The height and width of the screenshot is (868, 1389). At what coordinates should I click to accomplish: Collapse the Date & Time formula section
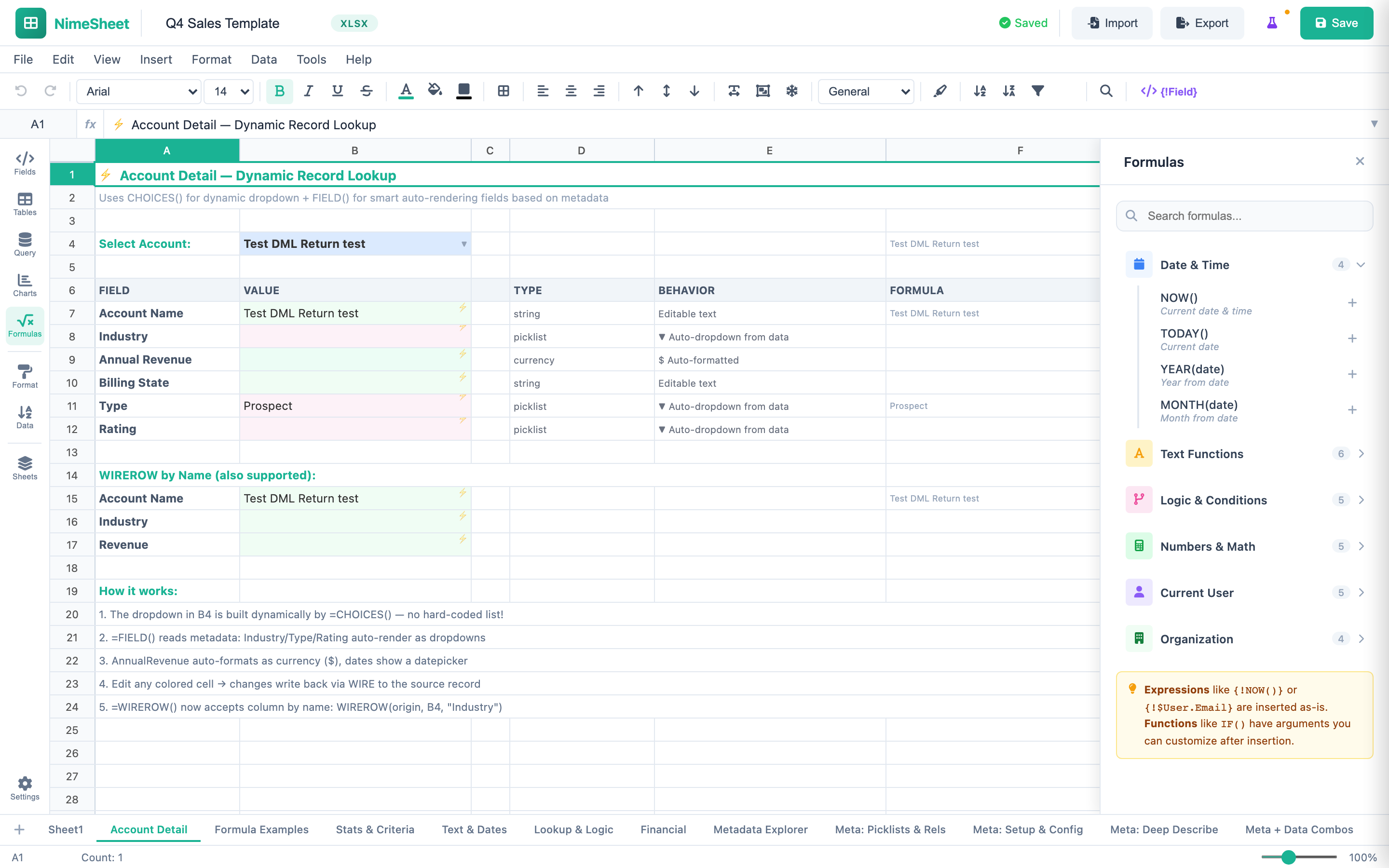(x=1361, y=265)
